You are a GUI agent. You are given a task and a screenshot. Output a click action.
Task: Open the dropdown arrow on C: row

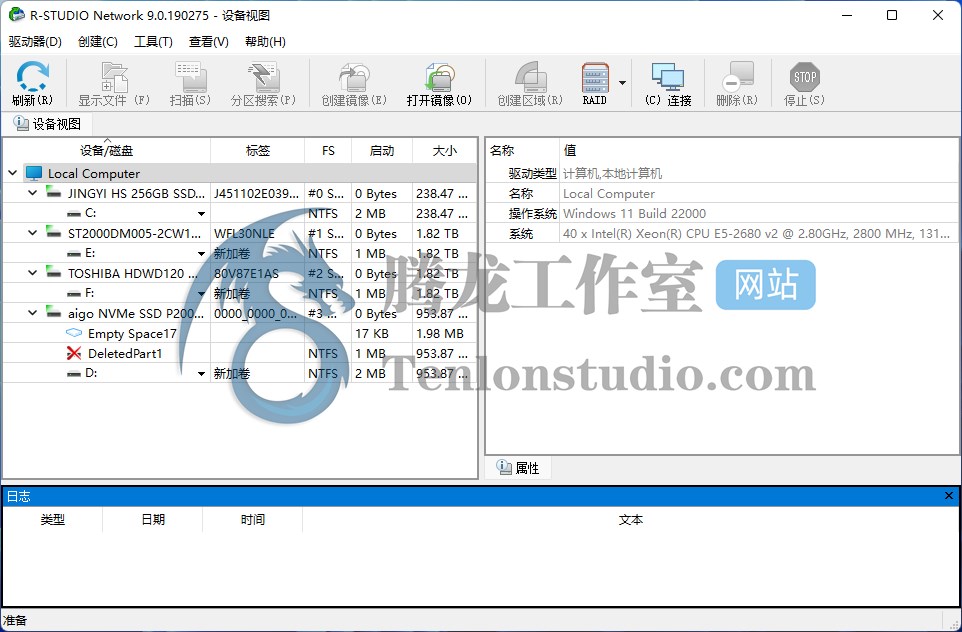[201, 214]
